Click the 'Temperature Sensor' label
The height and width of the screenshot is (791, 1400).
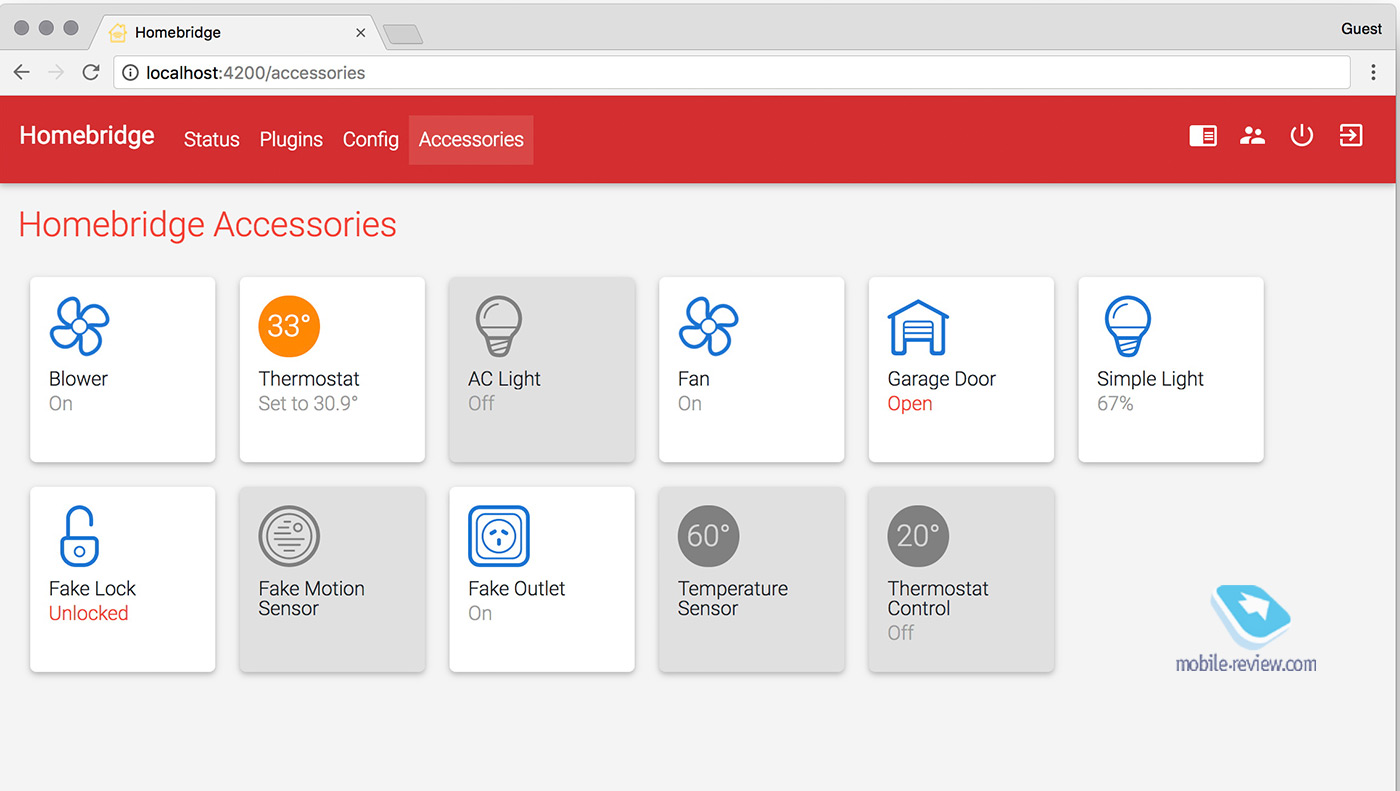[x=733, y=598]
